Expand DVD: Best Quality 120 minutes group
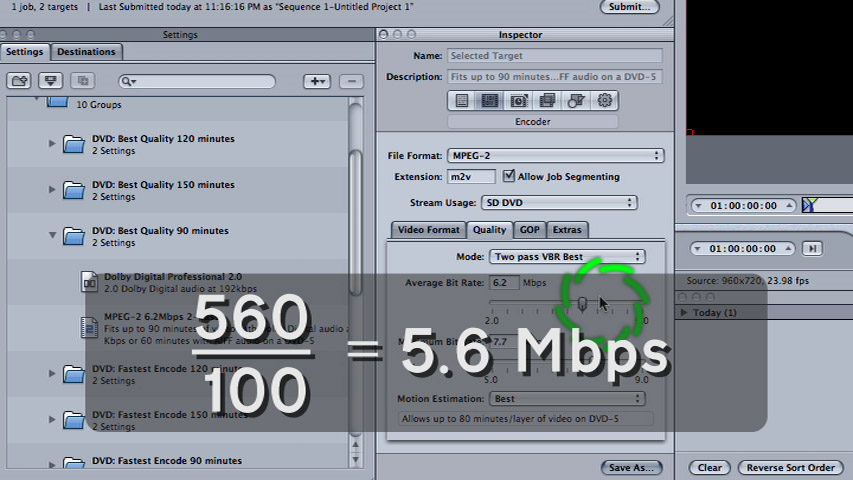This screenshot has width=853, height=480. pos(52,144)
